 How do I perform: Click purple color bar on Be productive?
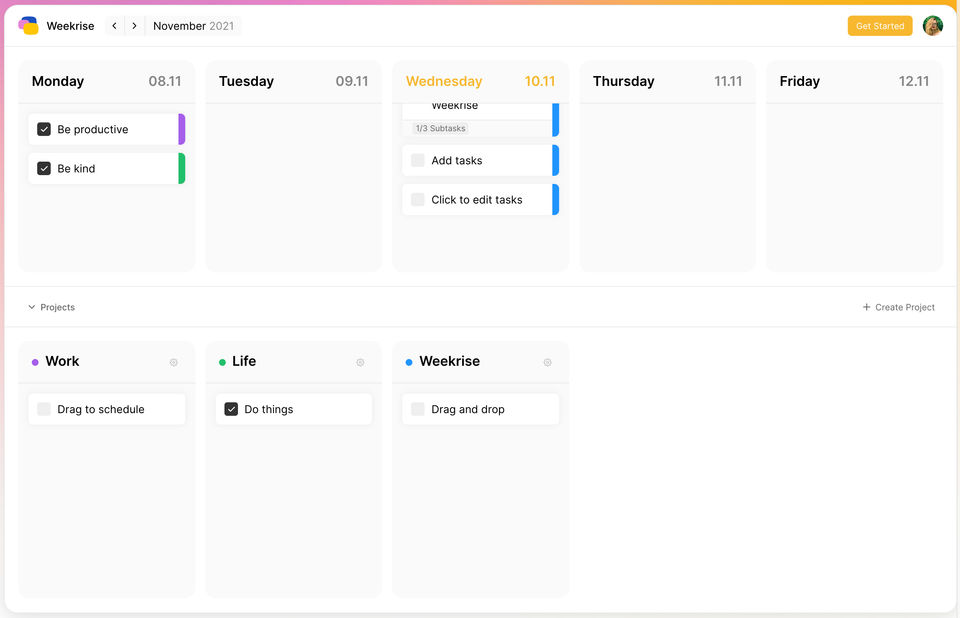[x=182, y=129]
